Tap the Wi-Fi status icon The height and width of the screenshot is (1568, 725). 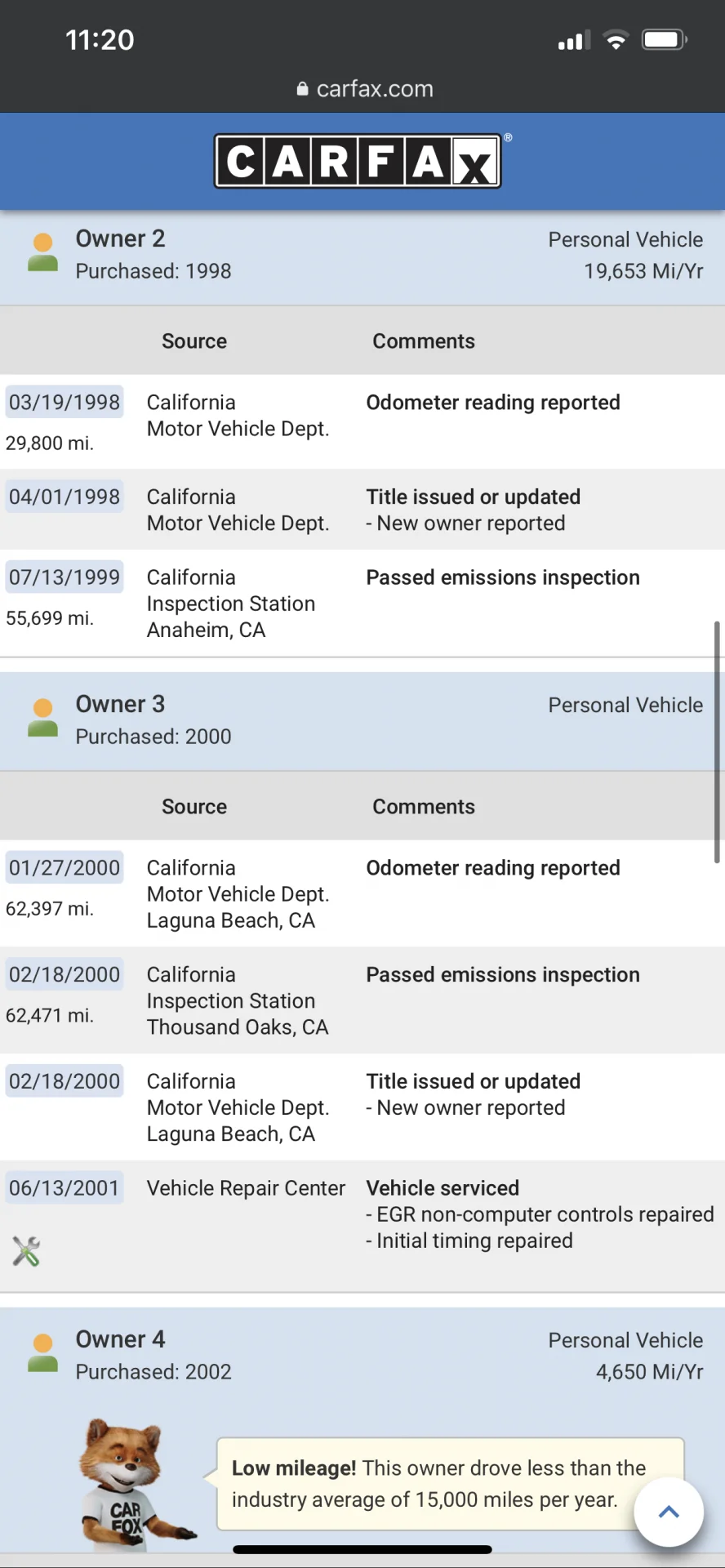(x=616, y=40)
